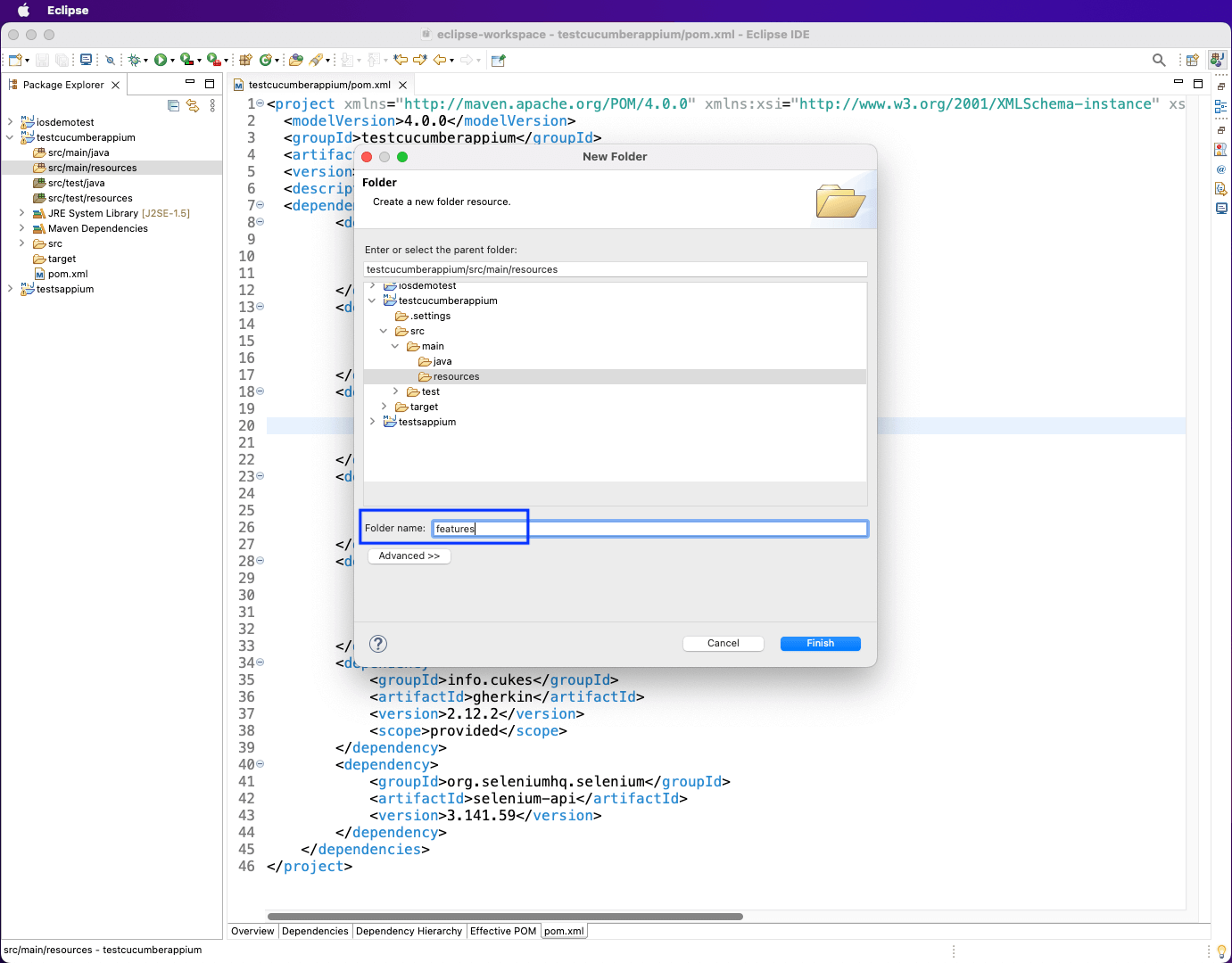The height and width of the screenshot is (963, 1232).
Task: Collapse All in Package Explorer
Action: tap(174, 105)
